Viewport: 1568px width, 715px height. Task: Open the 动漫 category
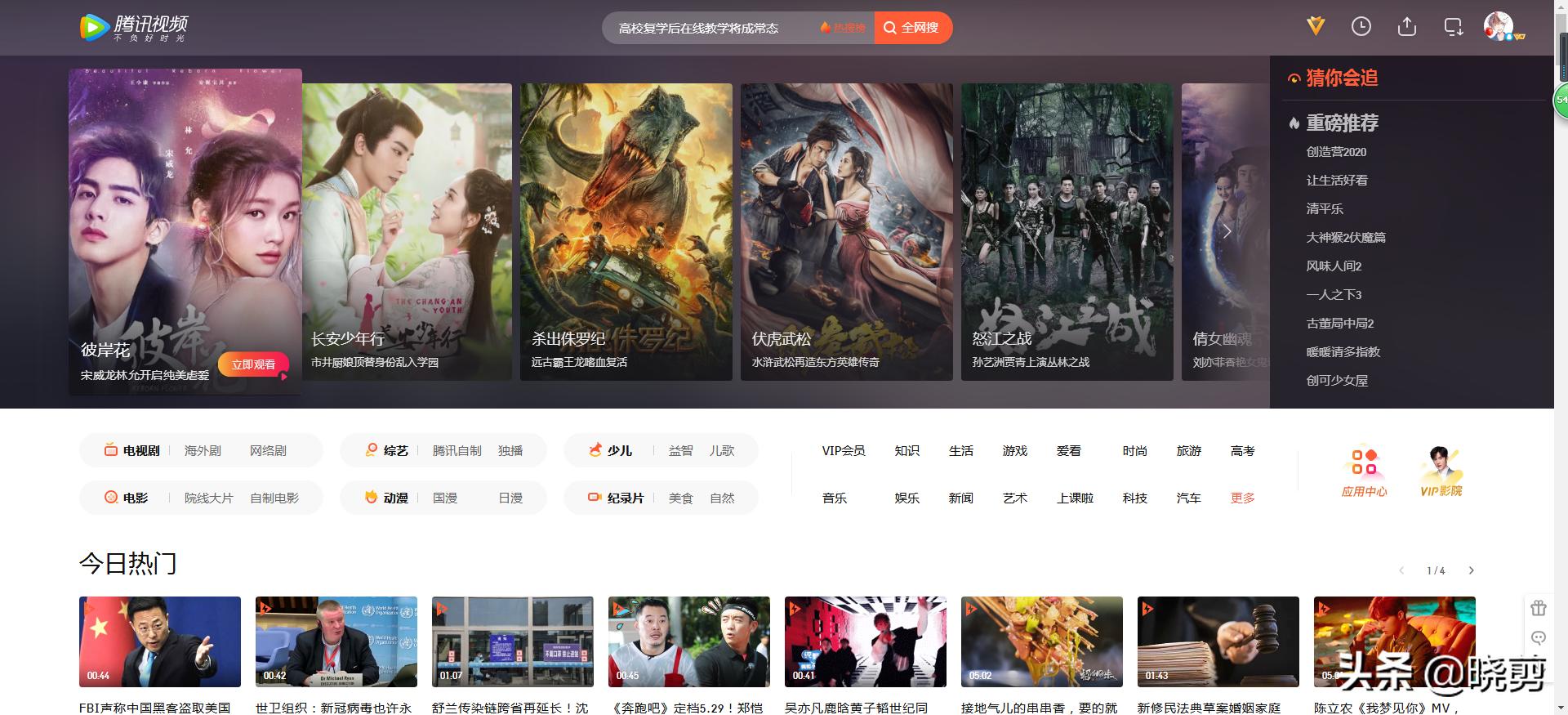[396, 498]
